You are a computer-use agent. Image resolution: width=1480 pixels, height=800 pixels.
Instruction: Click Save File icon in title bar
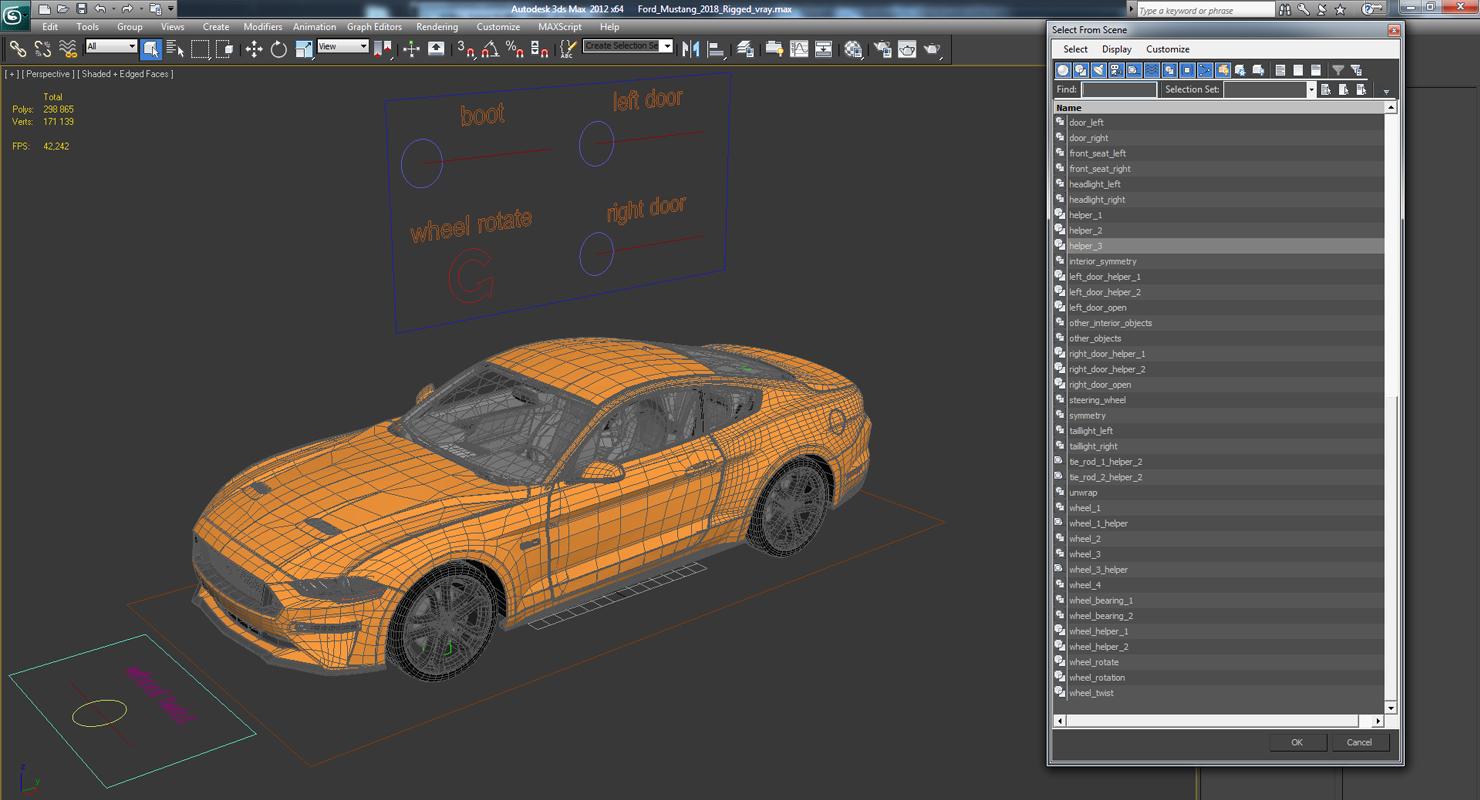(x=81, y=9)
